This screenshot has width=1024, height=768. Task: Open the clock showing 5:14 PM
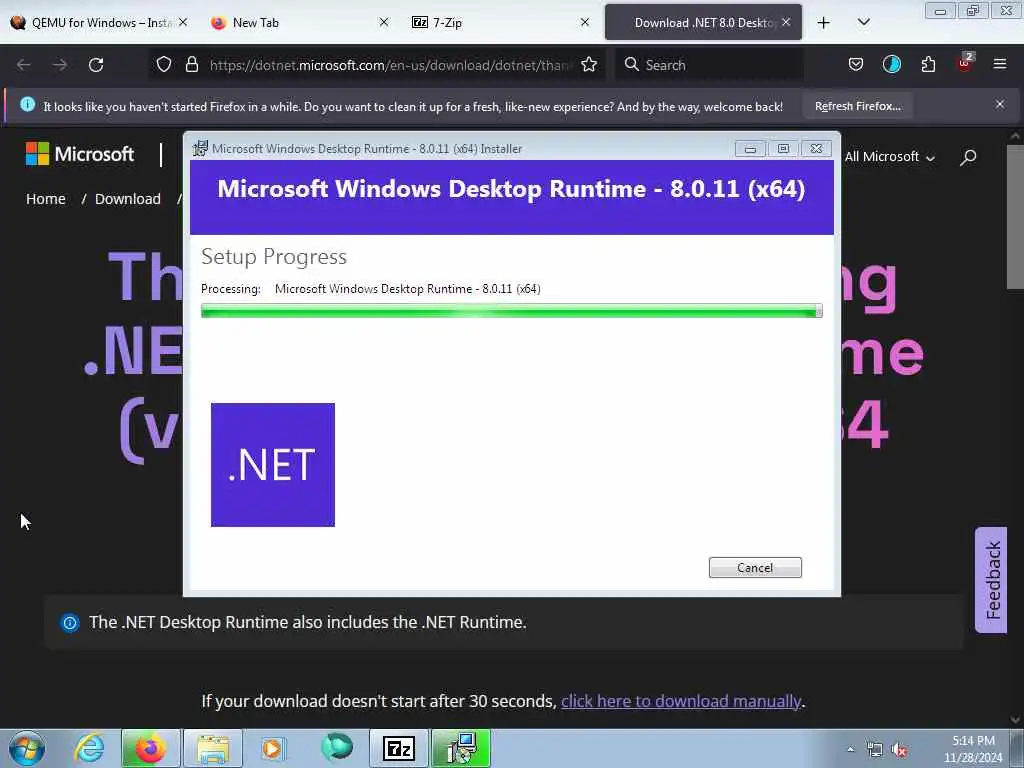pos(973,749)
